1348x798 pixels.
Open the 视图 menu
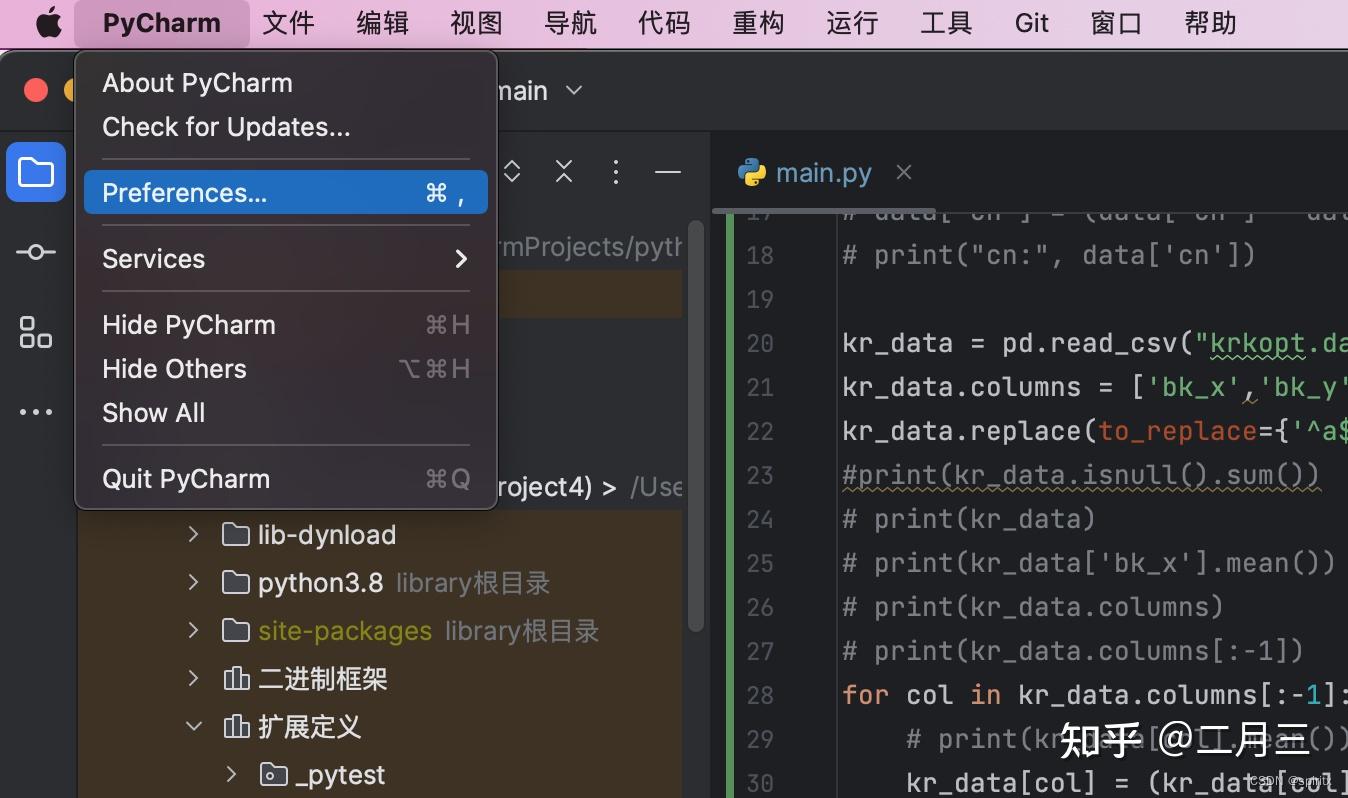click(x=475, y=22)
